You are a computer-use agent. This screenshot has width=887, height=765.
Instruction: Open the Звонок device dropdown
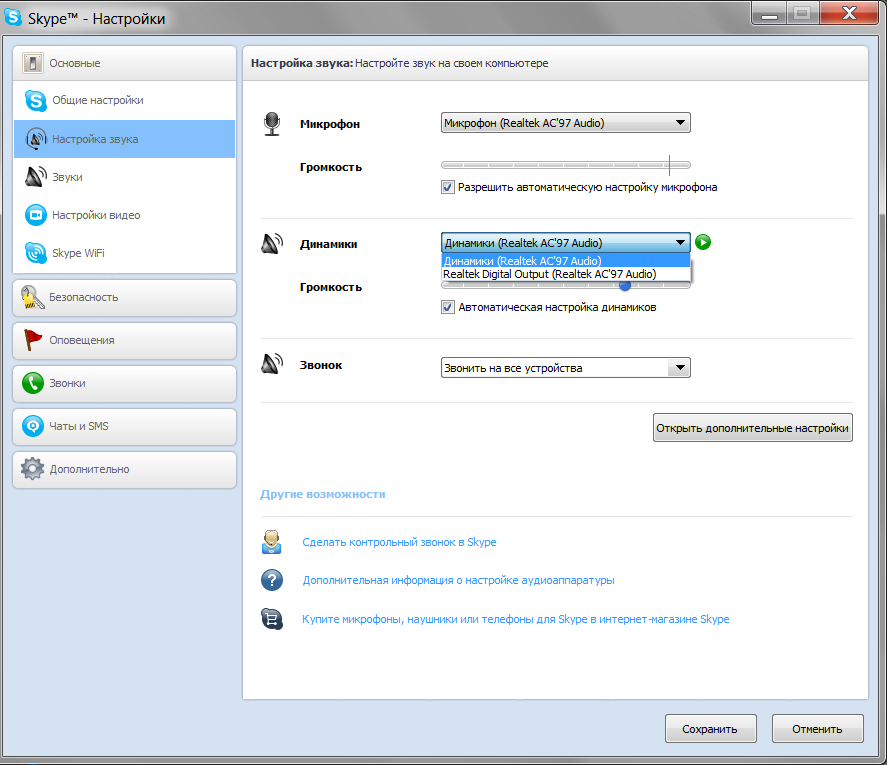coord(566,368)
